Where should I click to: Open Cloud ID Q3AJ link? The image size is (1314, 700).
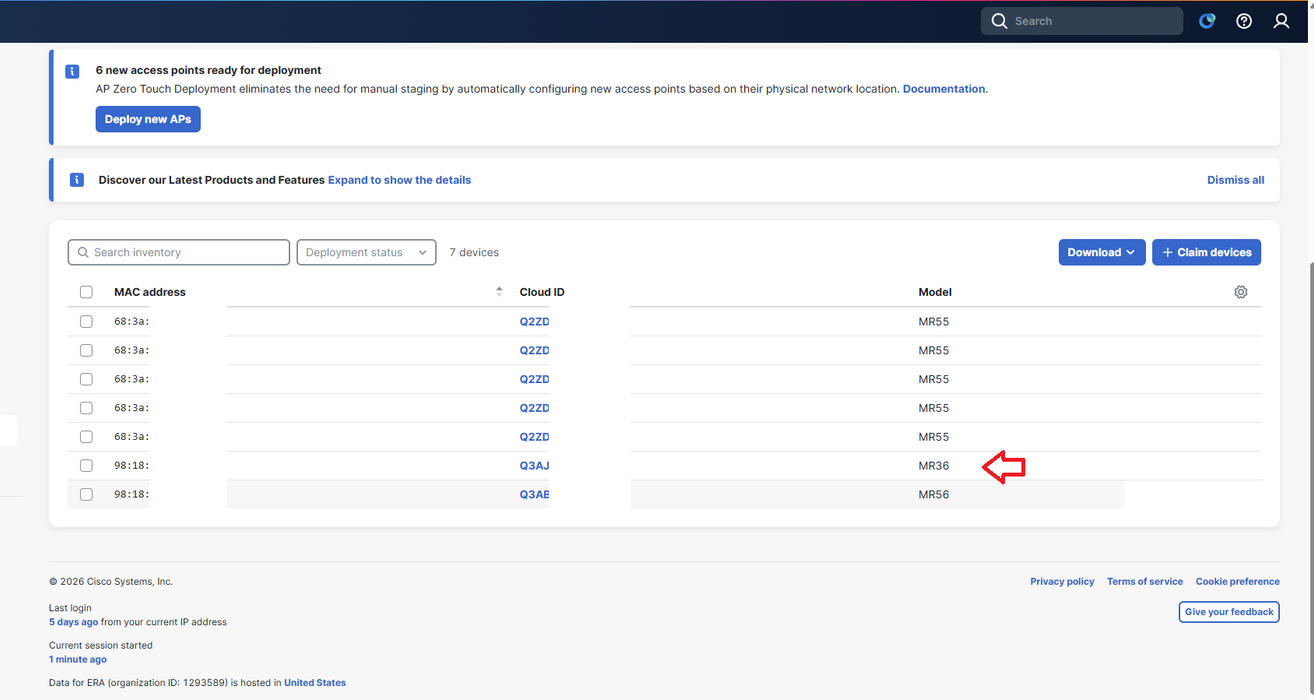tap(534, 466)
